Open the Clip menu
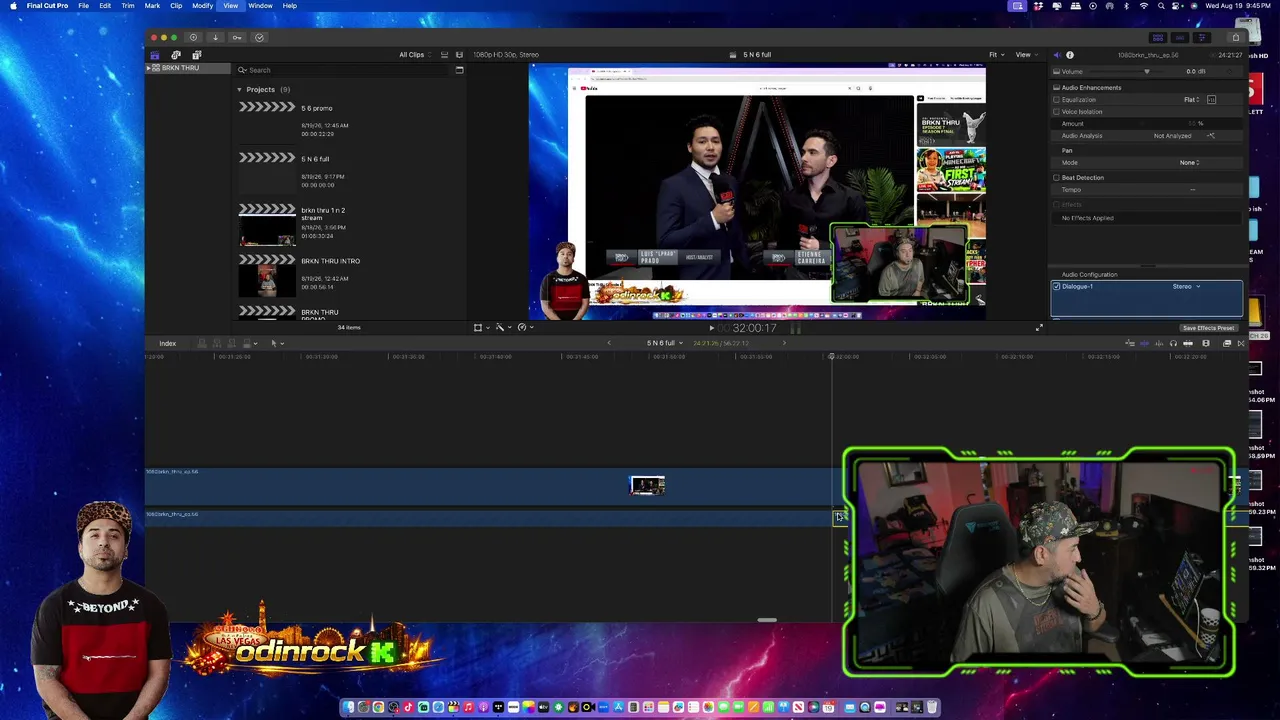 (x=176, y=6)
